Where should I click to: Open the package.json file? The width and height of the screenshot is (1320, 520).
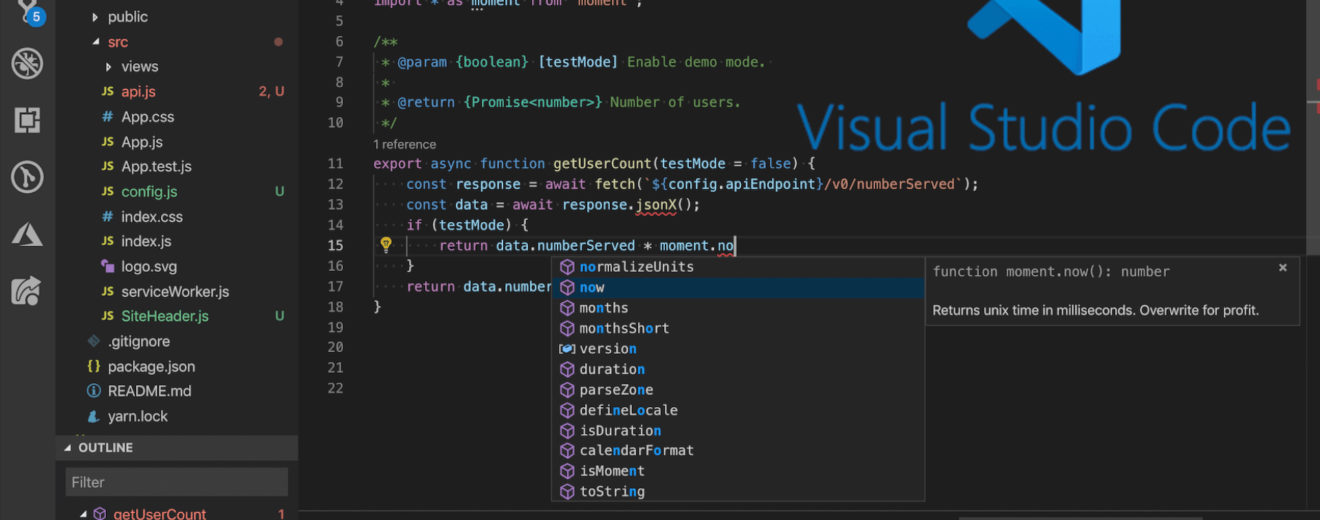[x=151, y=366]
